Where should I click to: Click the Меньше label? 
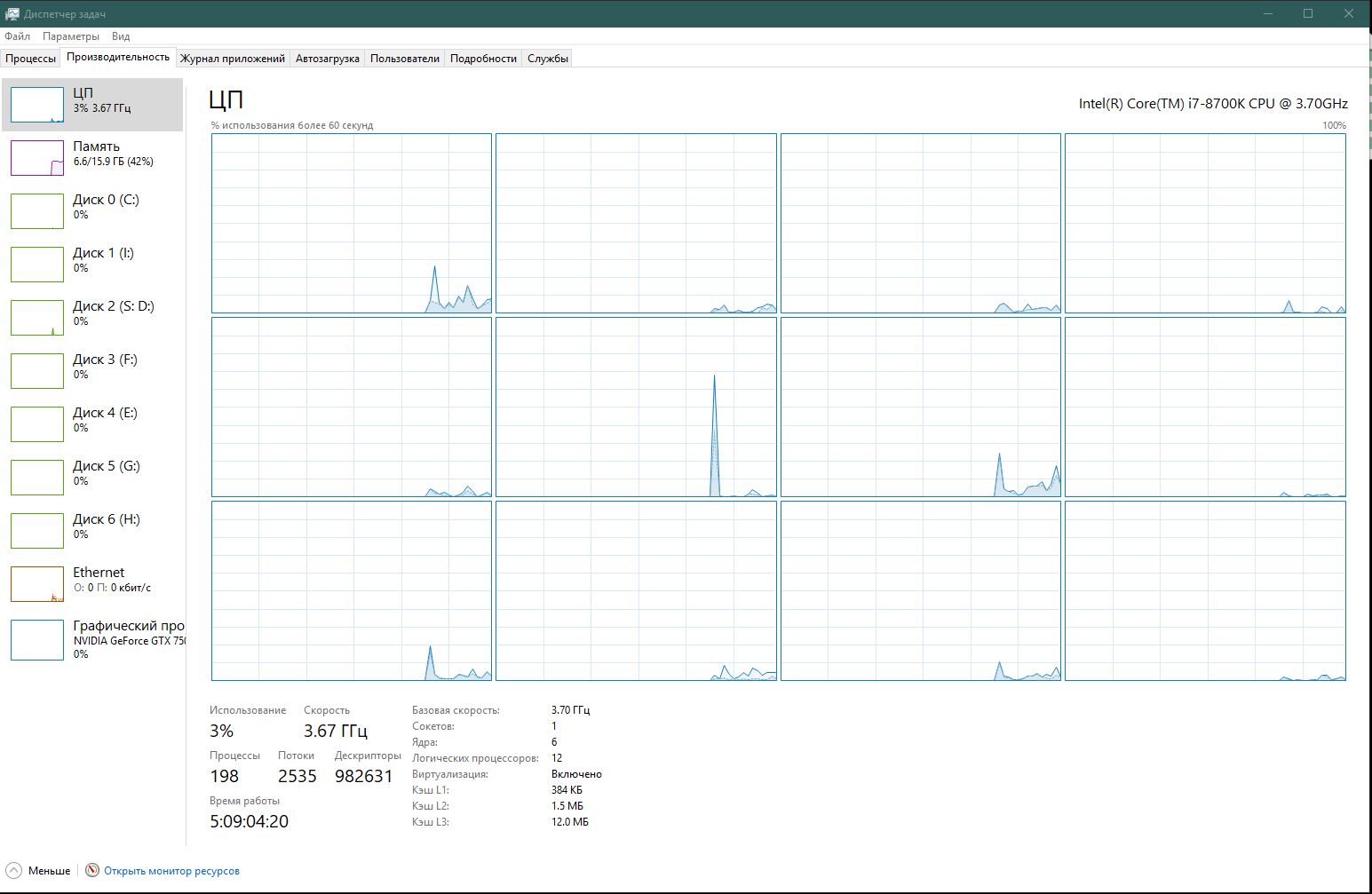click(x=49, y=871)
